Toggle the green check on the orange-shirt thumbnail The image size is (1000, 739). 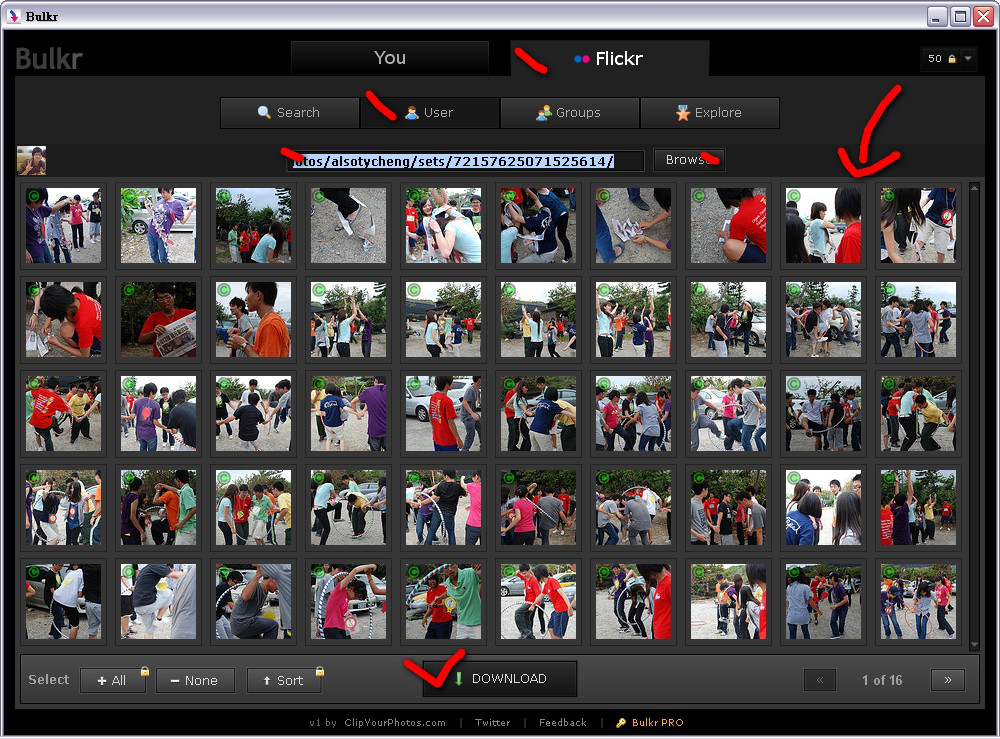(x=224, y=290)
